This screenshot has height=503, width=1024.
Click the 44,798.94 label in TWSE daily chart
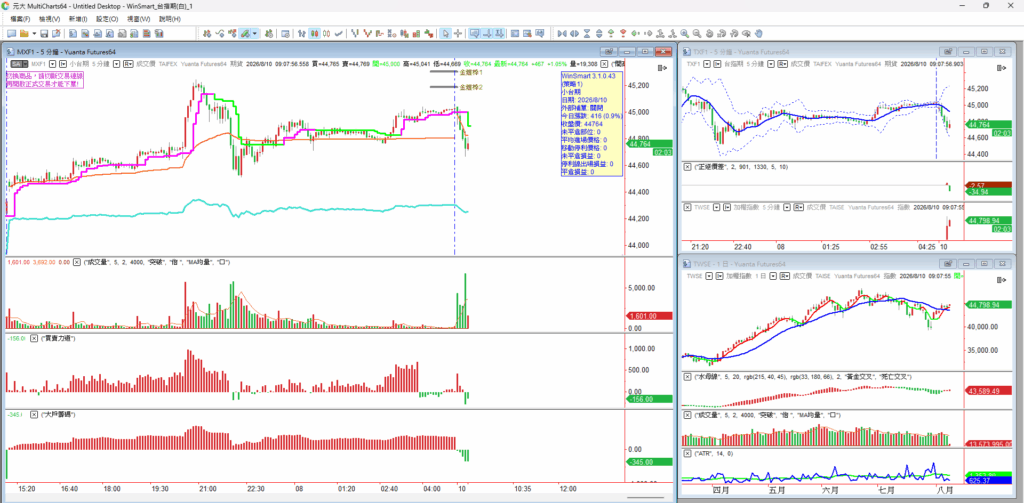[x=987, y=304]
